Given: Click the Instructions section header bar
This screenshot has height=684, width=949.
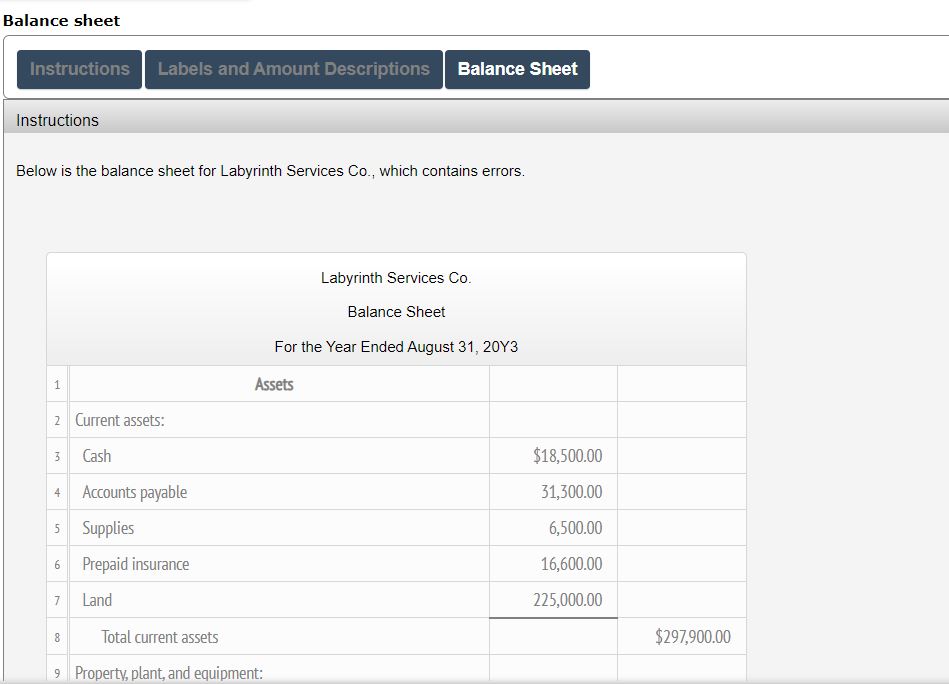Looking at the screenshot, I should tap(57, 119).
